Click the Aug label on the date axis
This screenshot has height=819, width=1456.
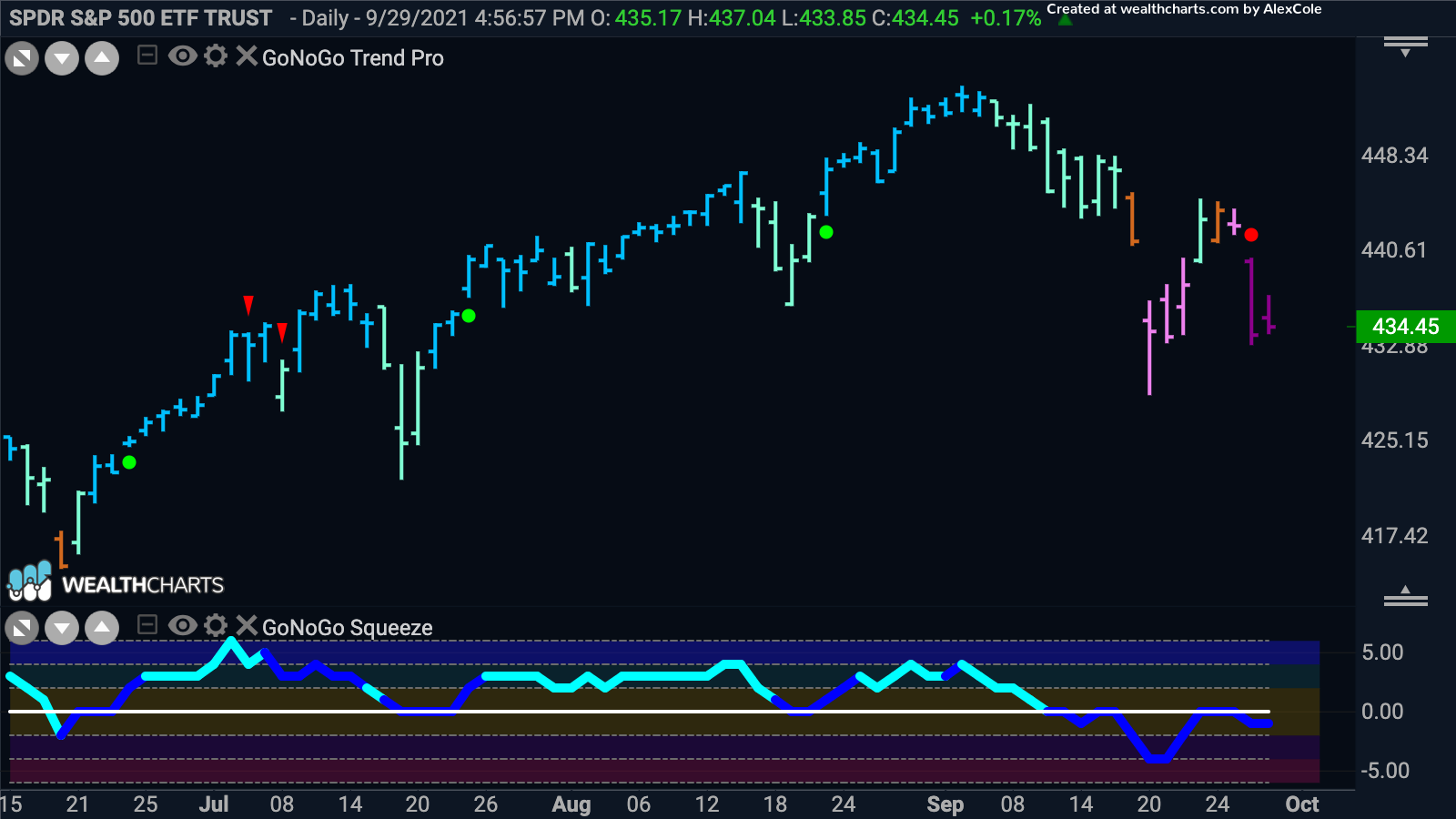(571, 804)
